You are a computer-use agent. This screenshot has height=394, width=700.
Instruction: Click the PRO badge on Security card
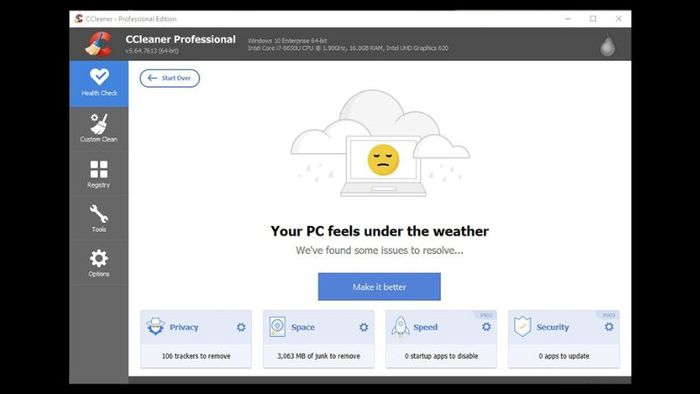(x=609, y=315)
